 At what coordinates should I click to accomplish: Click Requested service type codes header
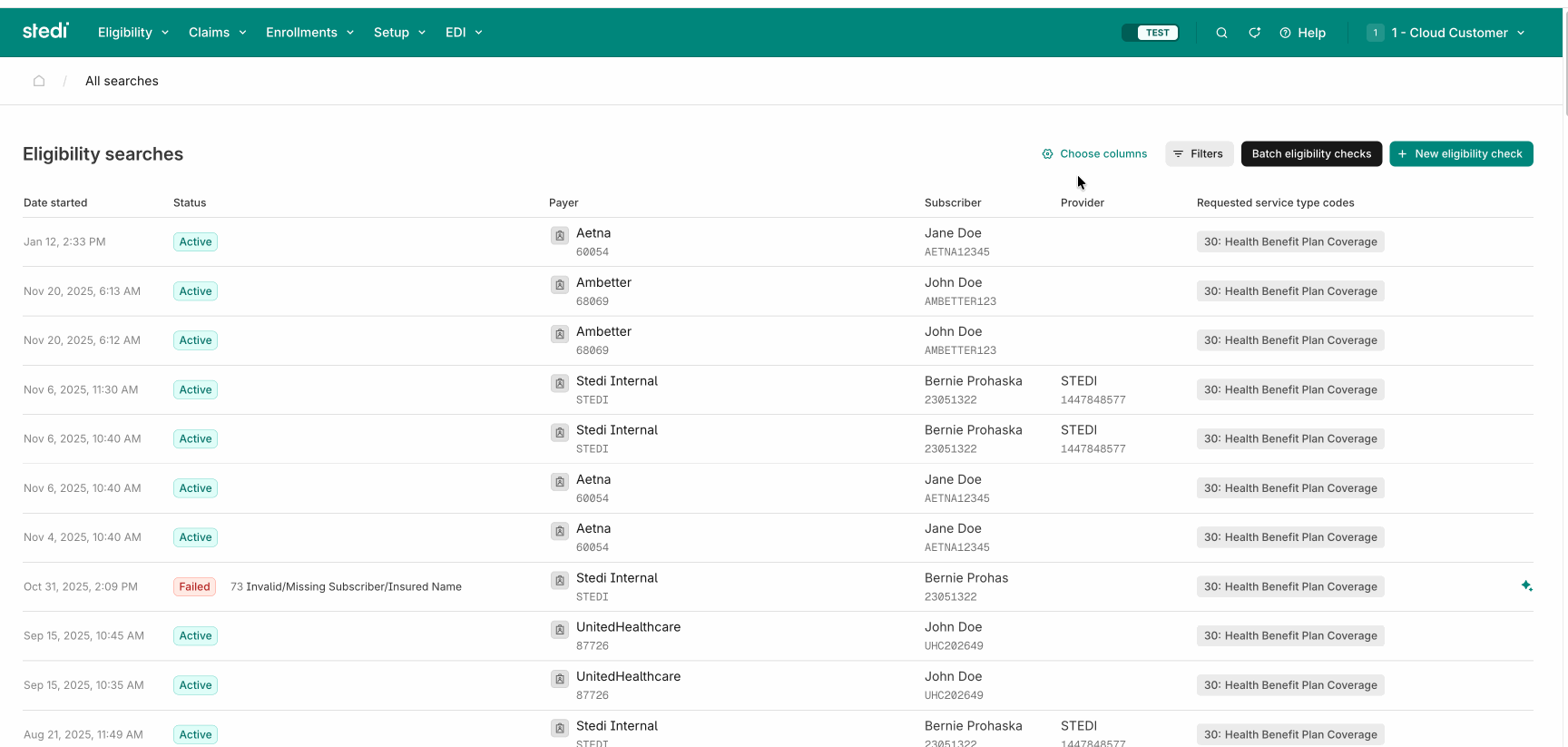click(x=1275, y=203)
